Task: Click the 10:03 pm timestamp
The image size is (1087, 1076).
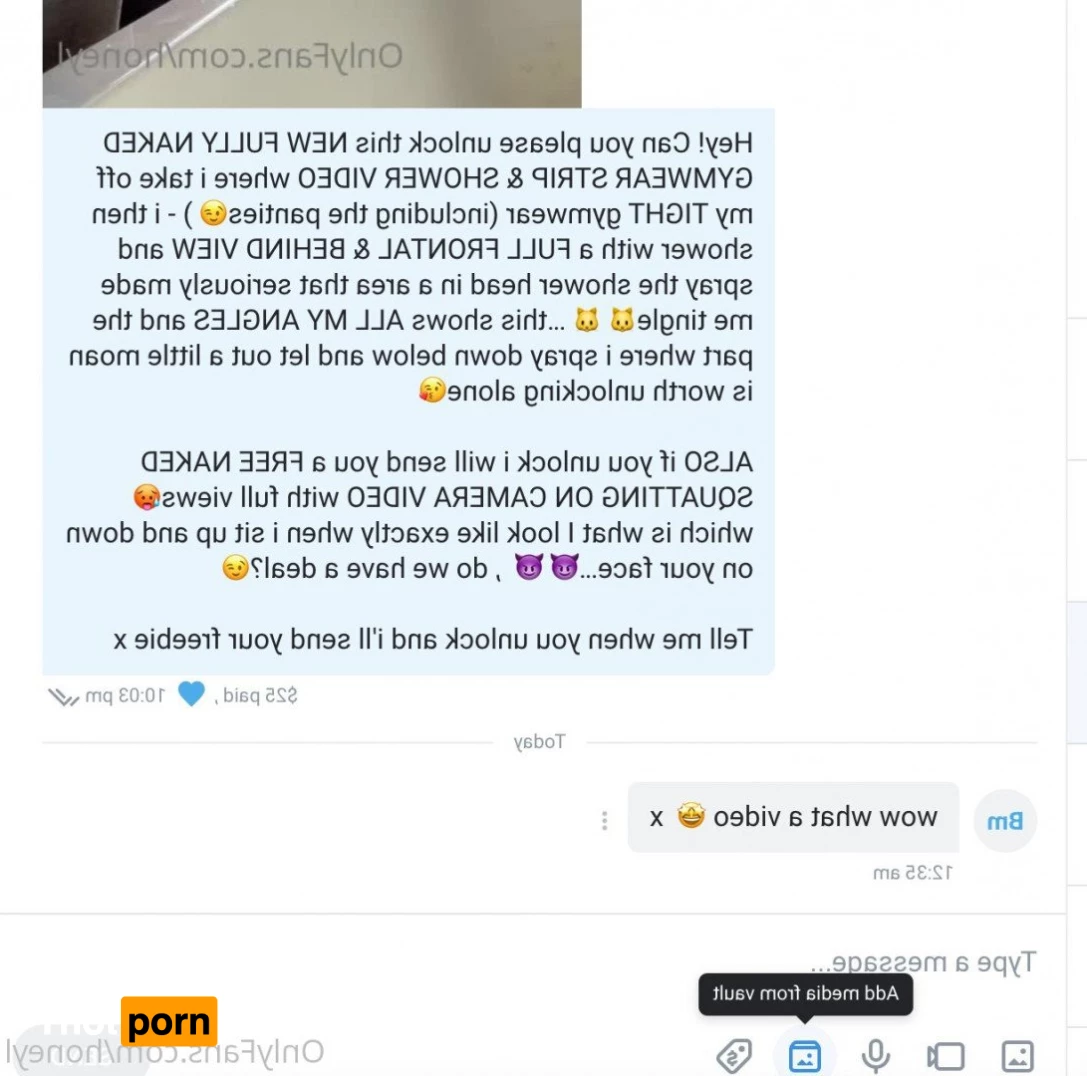Action: tap(125, 695)
